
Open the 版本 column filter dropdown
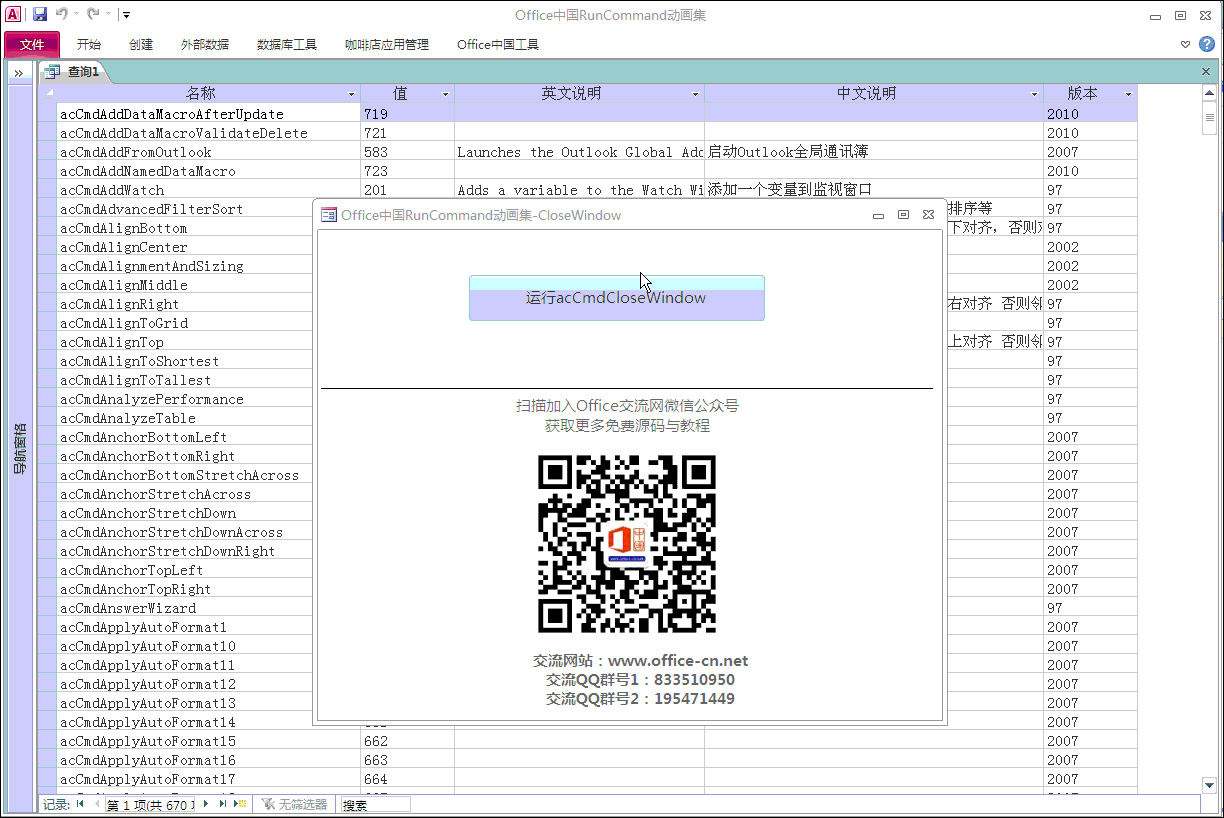[x=1129, y=94]
